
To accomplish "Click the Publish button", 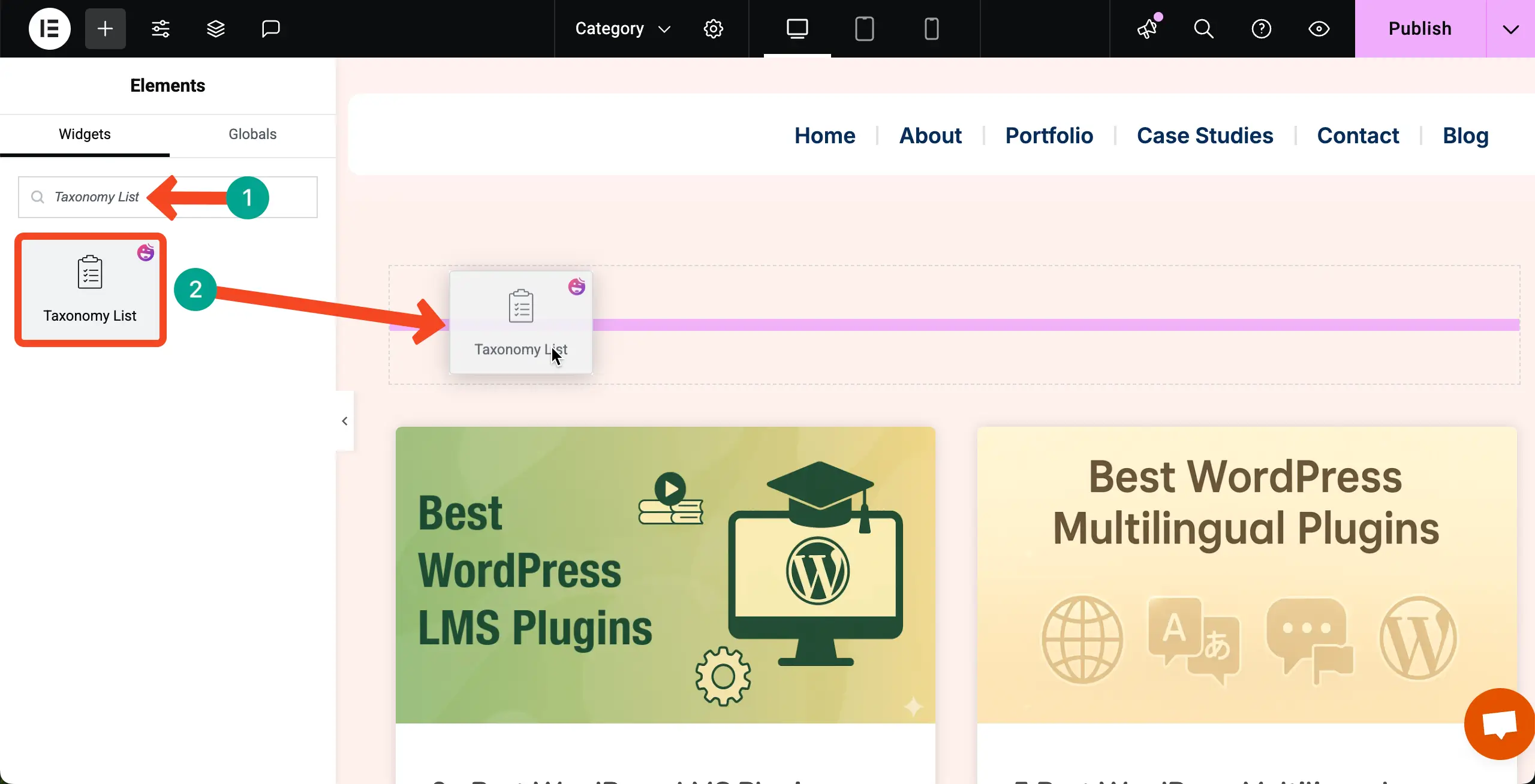I will (1420, 29).
